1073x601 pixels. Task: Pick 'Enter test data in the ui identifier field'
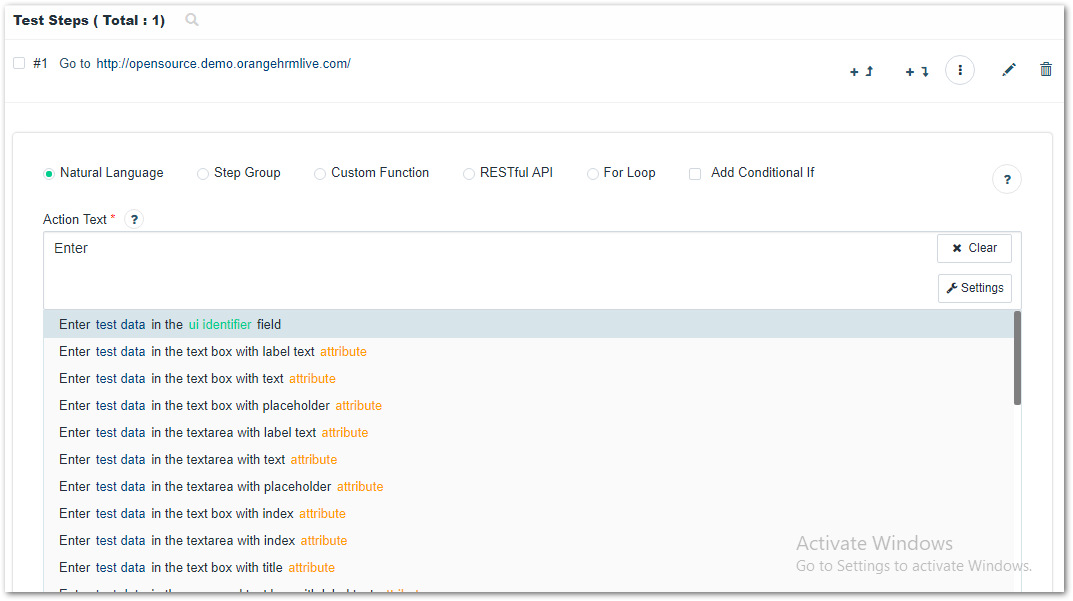(x=170, y=324)
